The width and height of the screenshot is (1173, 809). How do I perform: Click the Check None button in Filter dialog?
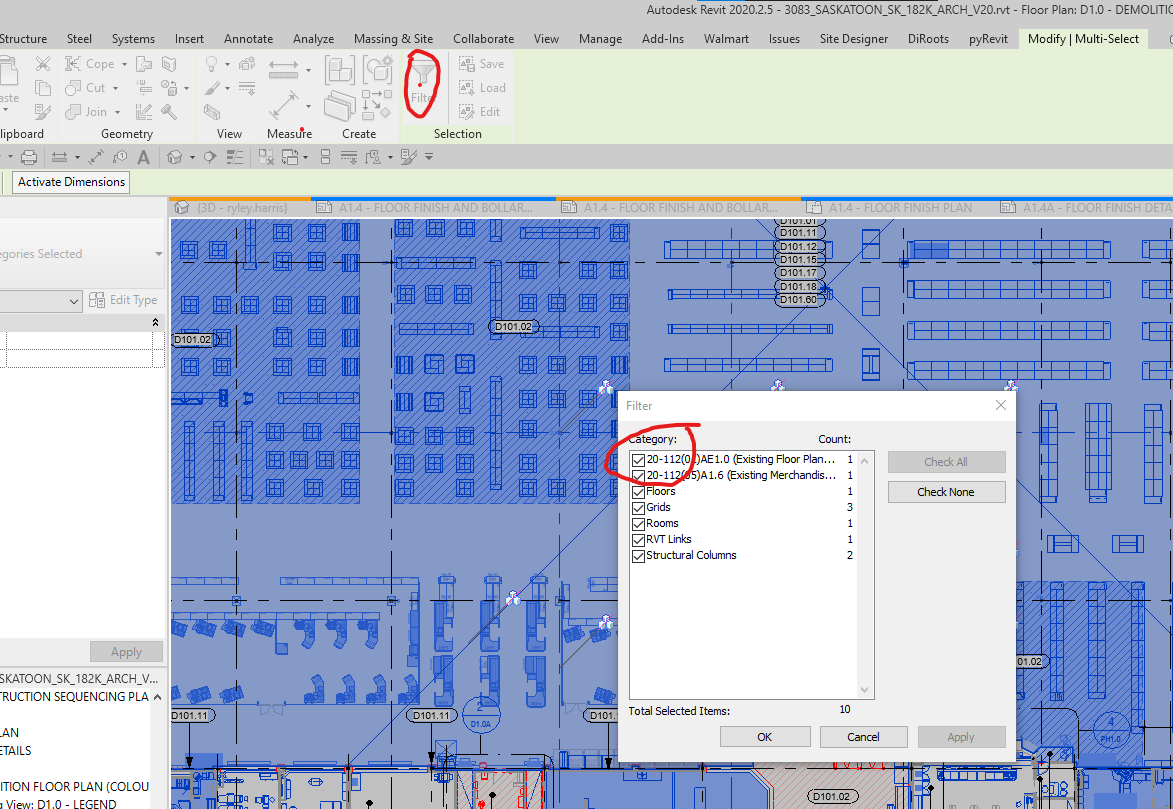pos(946,491)
